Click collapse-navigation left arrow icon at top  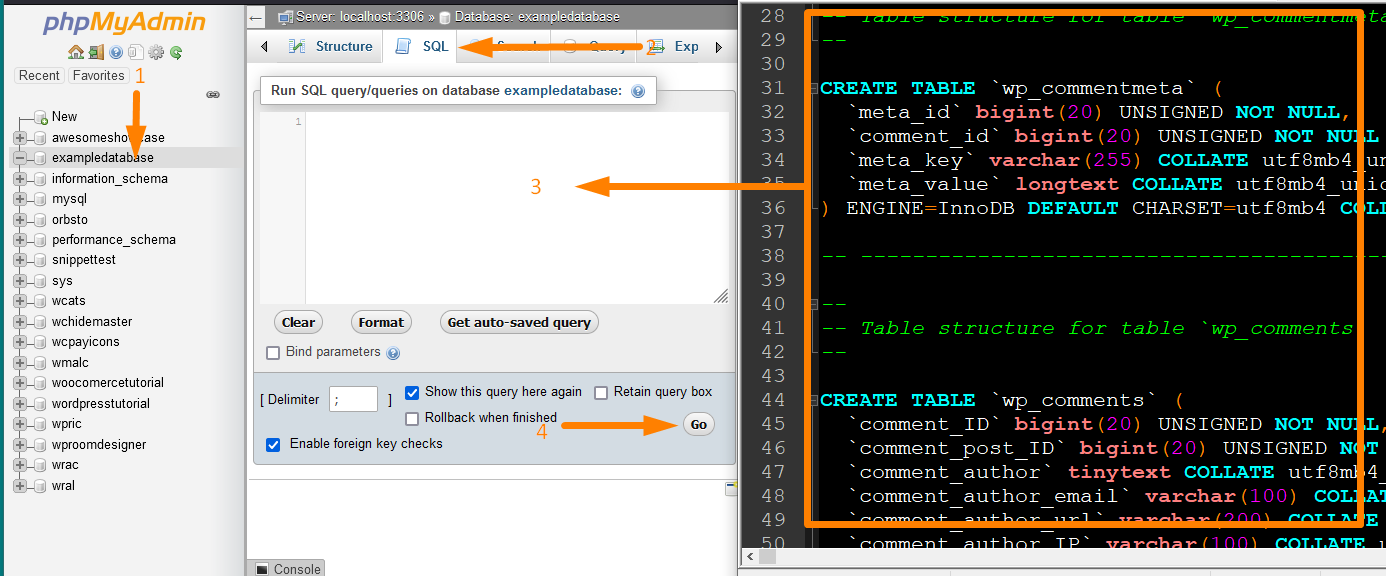[255, 17]
